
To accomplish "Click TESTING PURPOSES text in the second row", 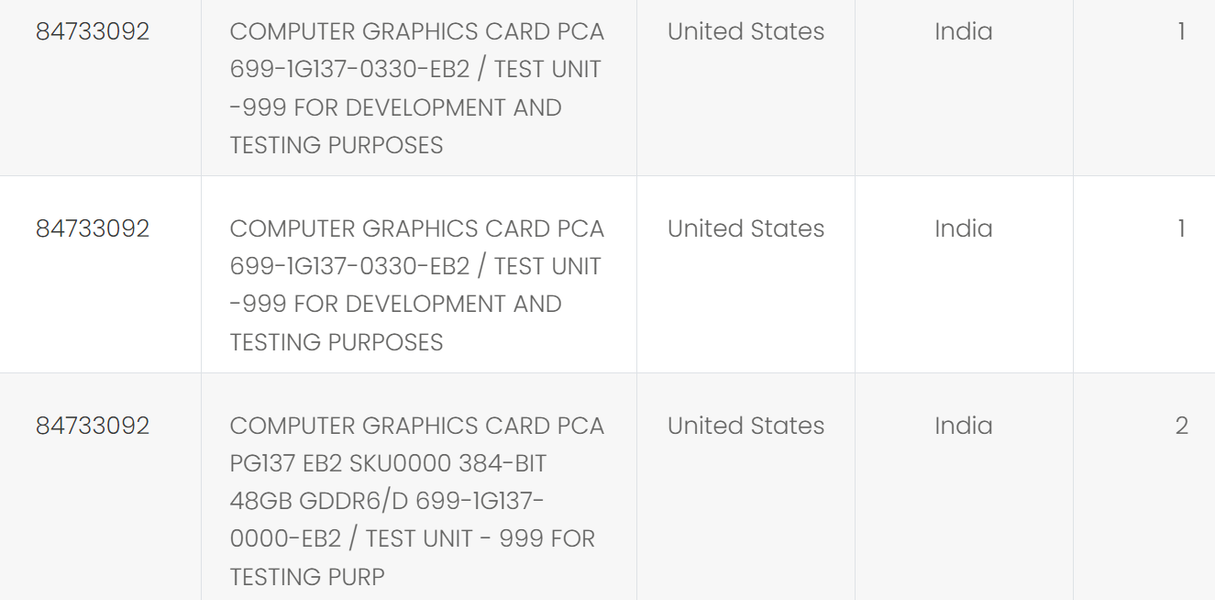I will (x=336, y=342).
